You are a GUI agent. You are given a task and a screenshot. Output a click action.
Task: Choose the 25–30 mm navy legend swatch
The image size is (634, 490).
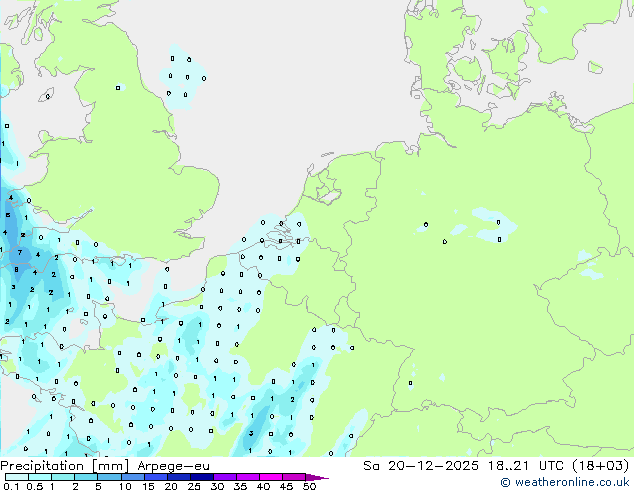(202, 477)
